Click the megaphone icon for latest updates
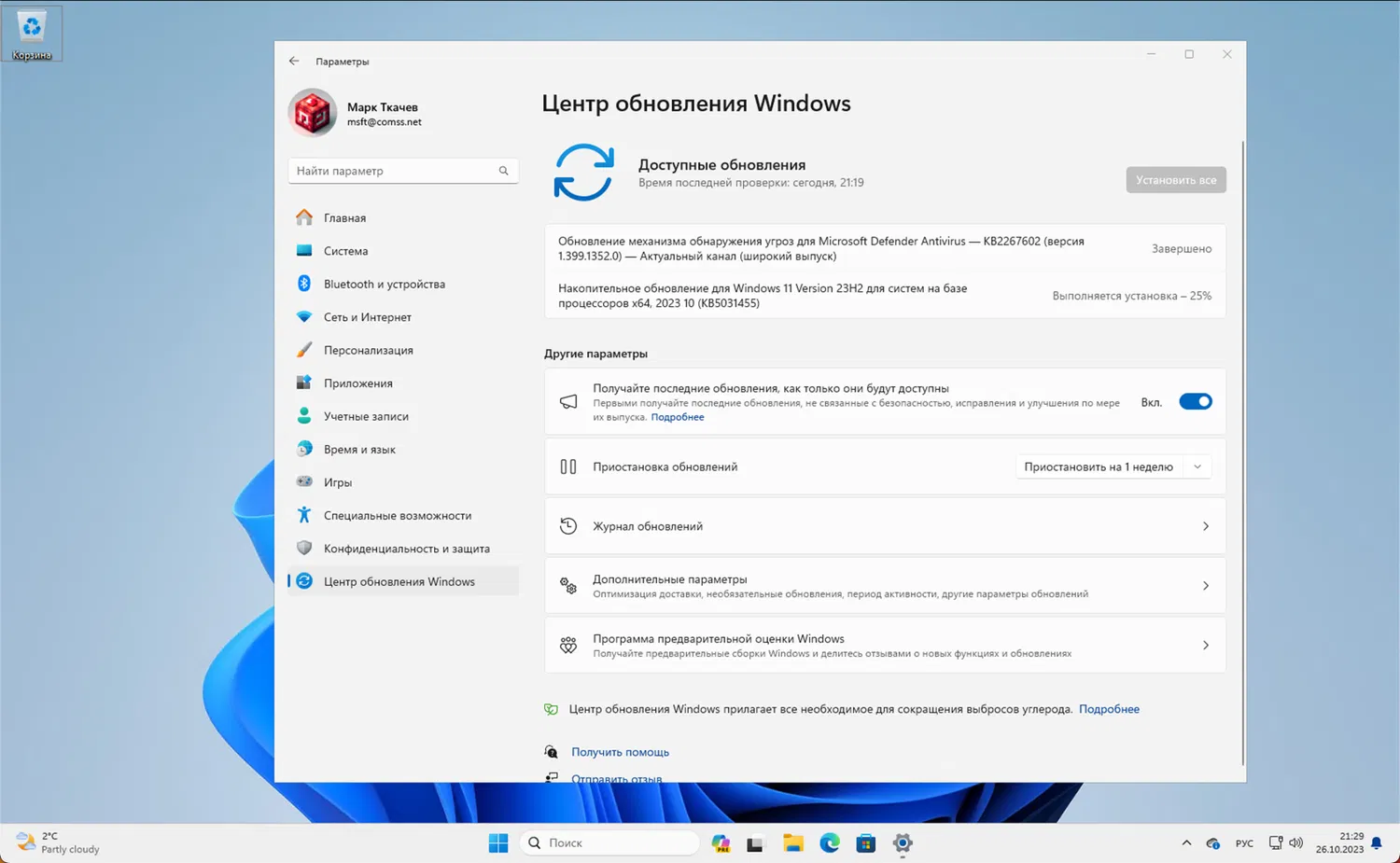1400x863 pixels. pos(568,401)
